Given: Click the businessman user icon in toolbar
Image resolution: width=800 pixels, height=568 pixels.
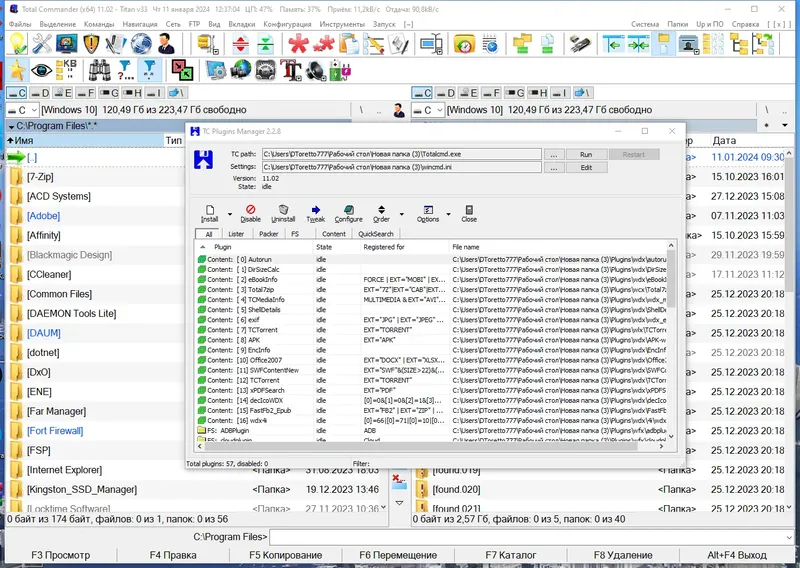Looking at the screenshot, I should pos(166,43).
